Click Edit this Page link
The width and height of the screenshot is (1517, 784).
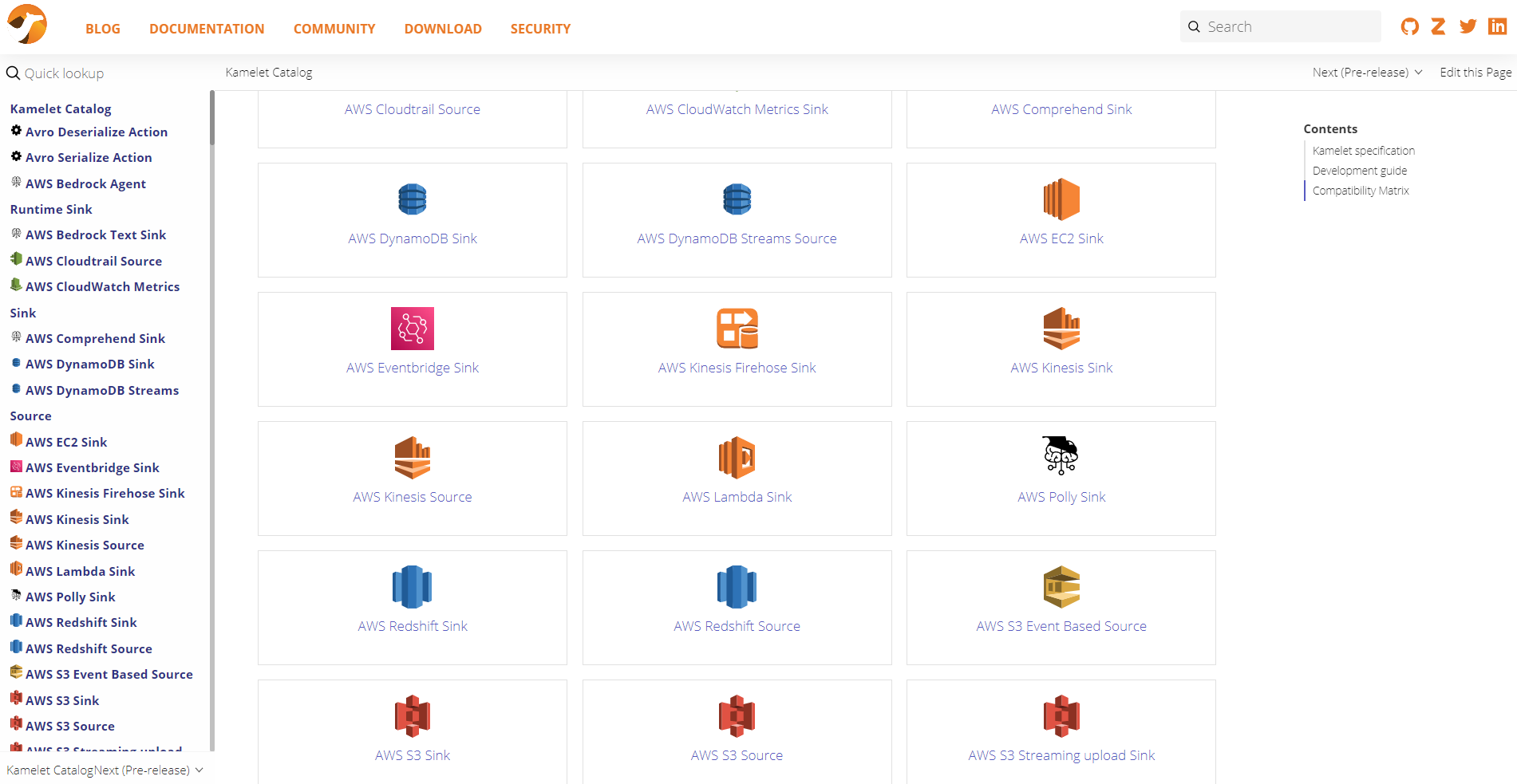click(1476, 72)
